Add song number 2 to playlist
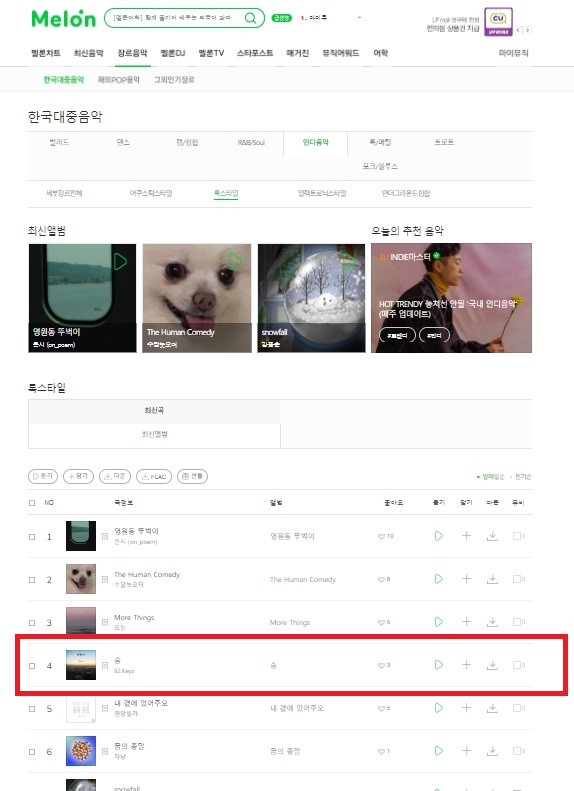Viewport: 574px width, 791px height. pos(467,579)
